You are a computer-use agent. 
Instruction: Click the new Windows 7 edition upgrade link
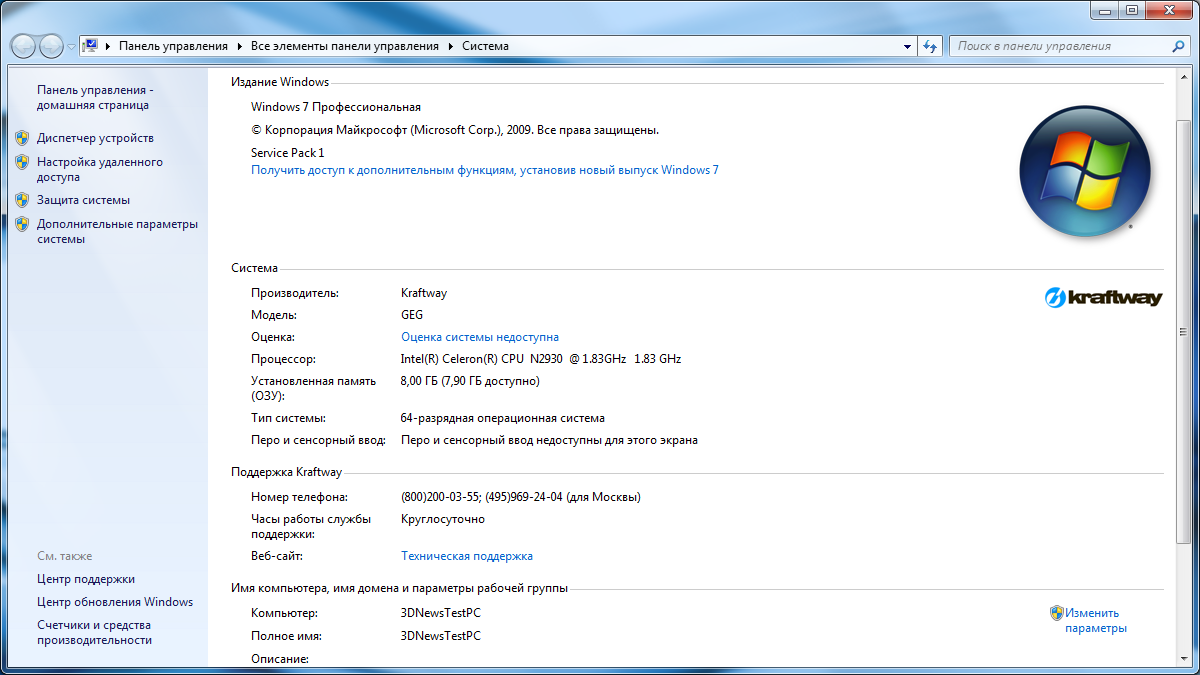pos(485,170)
